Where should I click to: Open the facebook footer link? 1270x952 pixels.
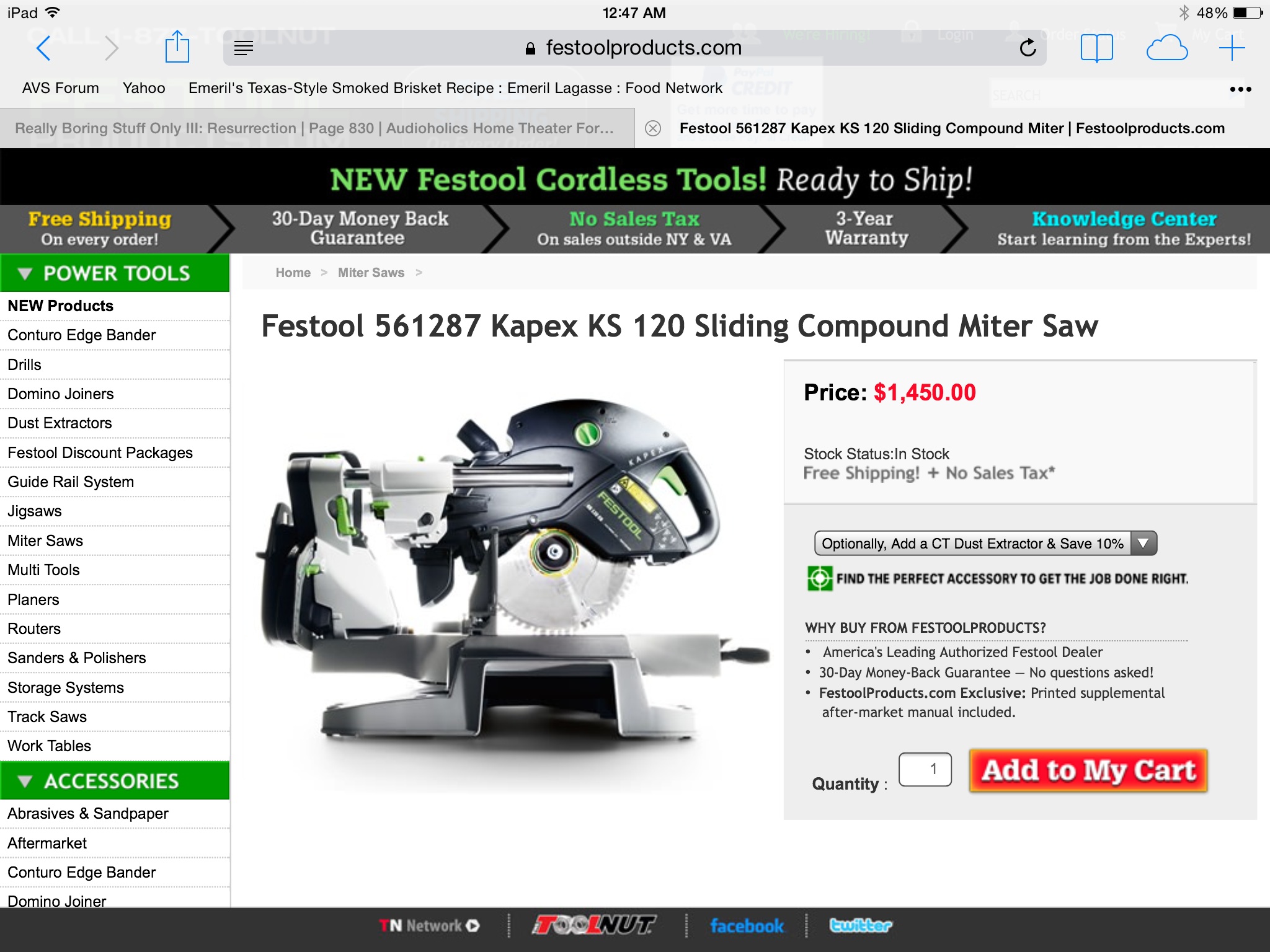coord(747,926)
